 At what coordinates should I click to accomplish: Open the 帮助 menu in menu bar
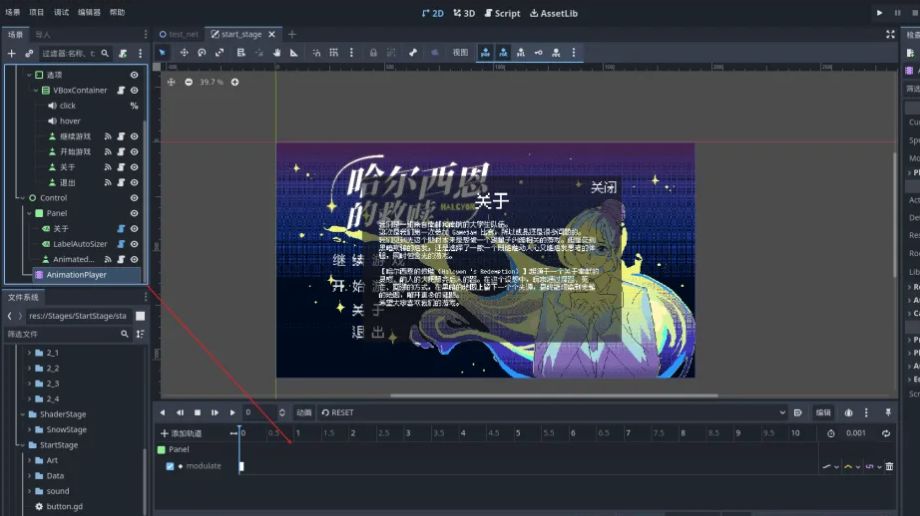coord(117,12)
